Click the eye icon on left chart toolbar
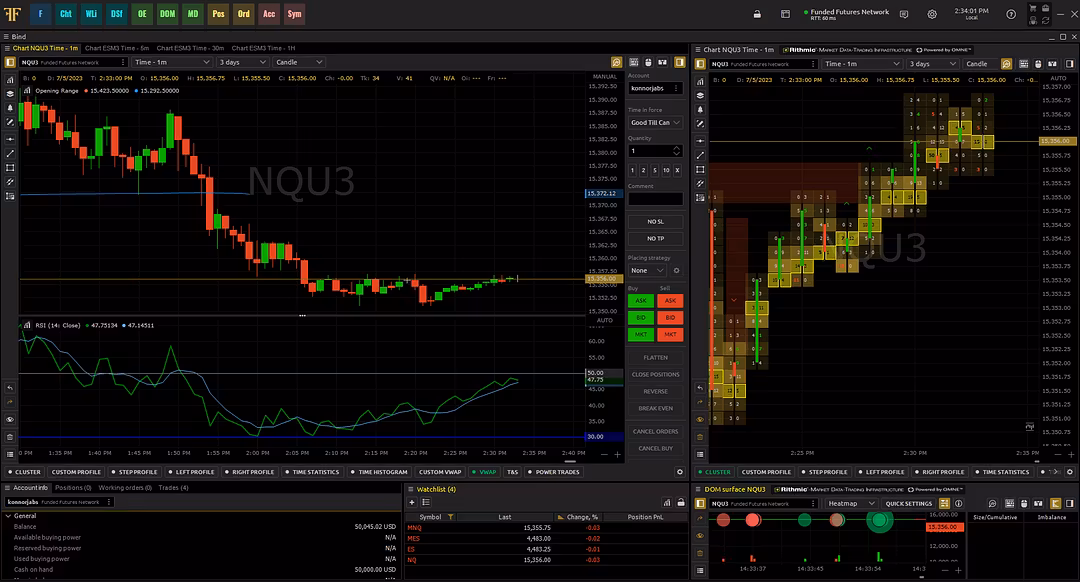 coord(9,419)
